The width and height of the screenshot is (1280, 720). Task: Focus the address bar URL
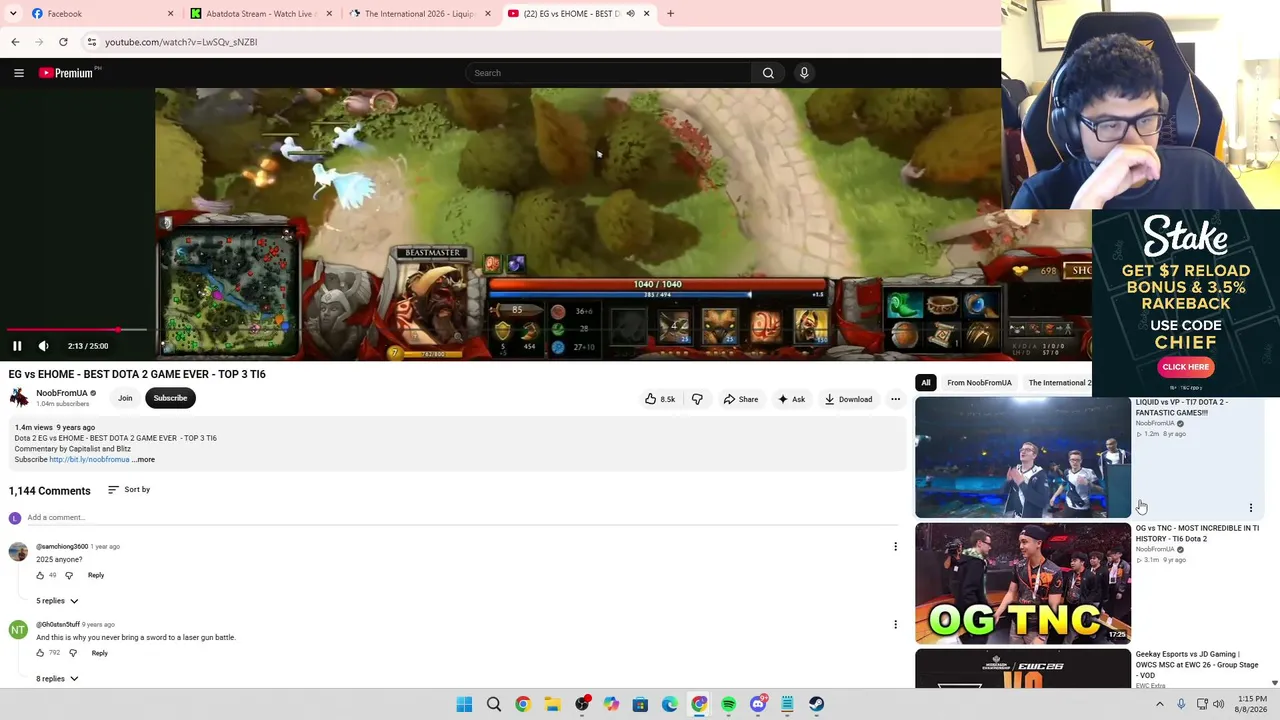click(x=181, y=42)
